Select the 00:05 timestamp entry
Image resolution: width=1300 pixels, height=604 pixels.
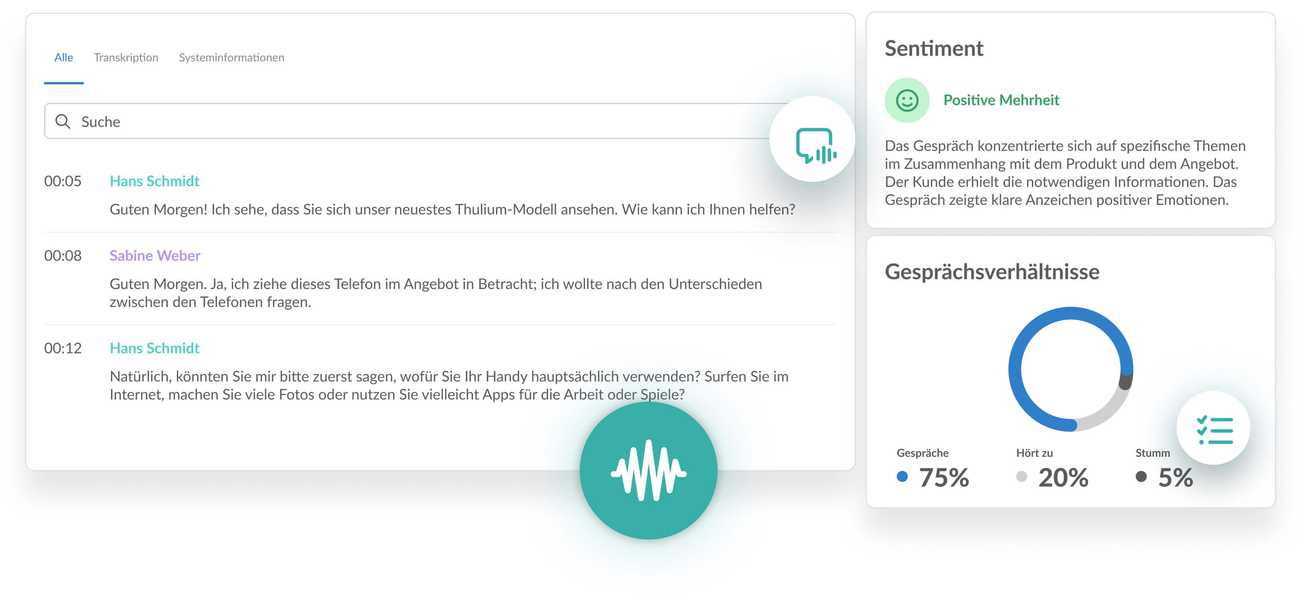pos(64,181)
